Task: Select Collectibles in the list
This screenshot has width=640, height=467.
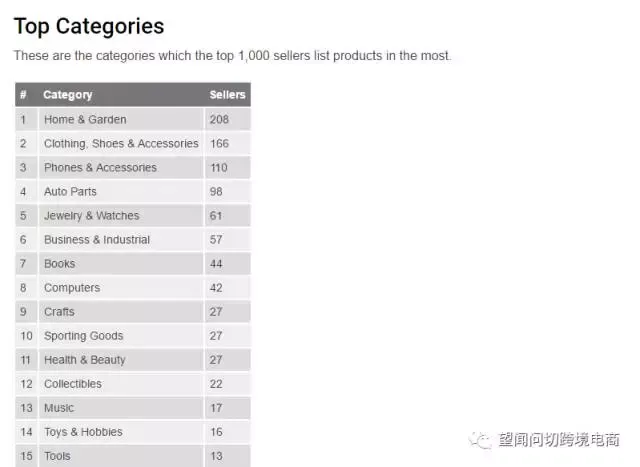Action: (x=73, y=384)
